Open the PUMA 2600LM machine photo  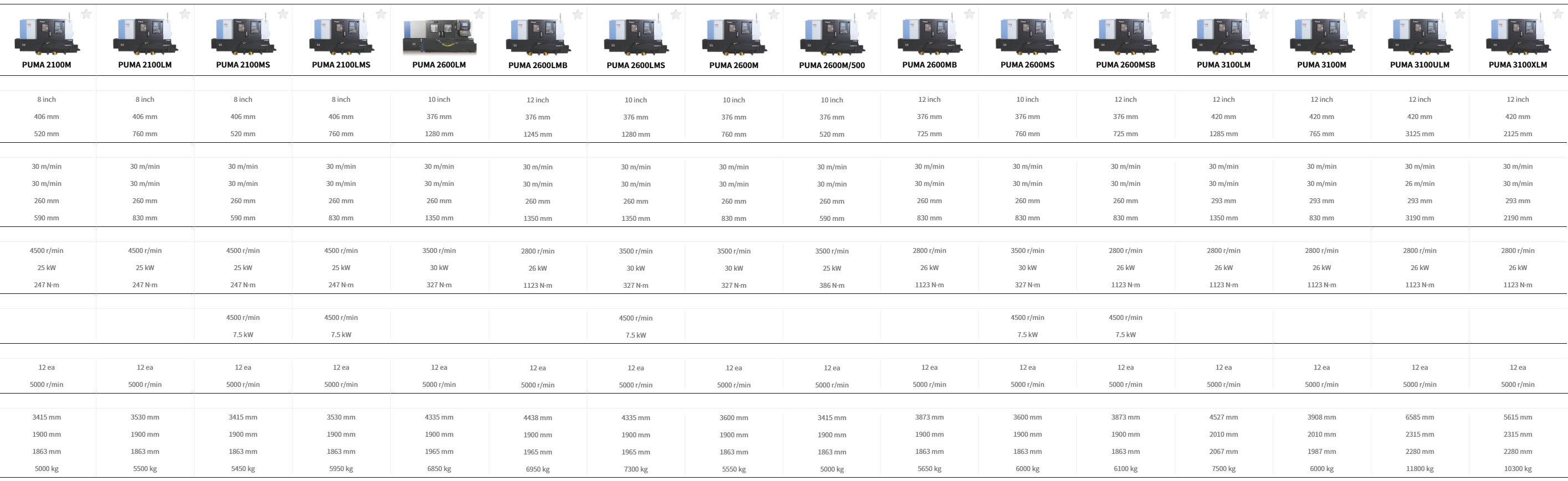click(x=439, y=36)
